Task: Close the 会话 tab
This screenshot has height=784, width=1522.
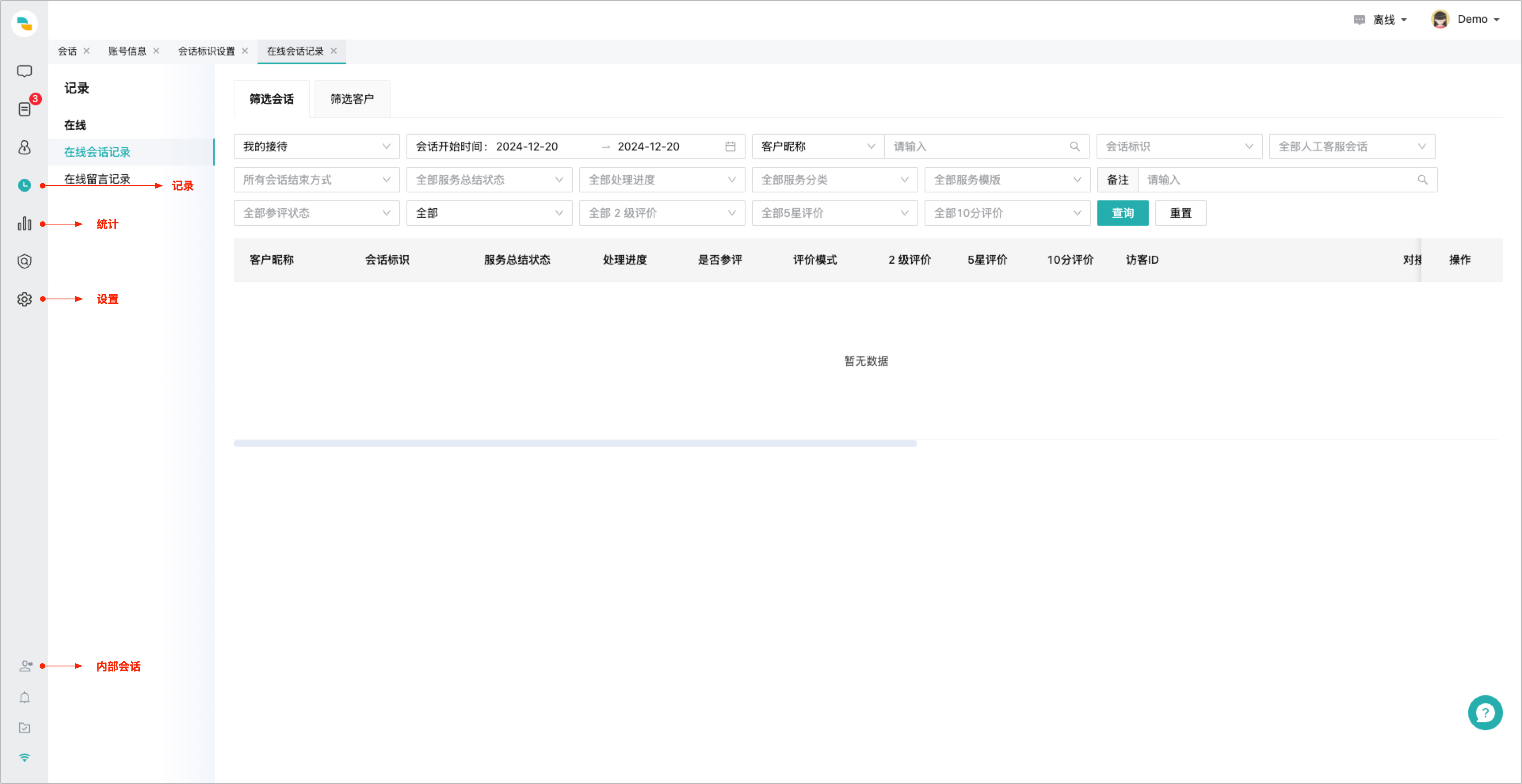Action: (x=87, y=51)
